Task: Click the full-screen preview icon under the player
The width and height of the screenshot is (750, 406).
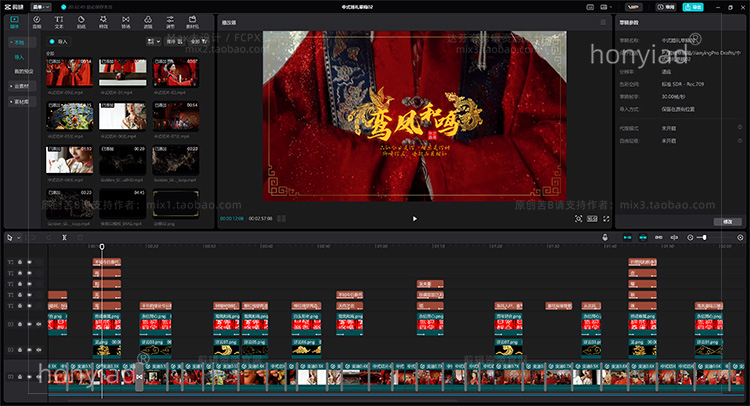Action: (x=606, y=219)
